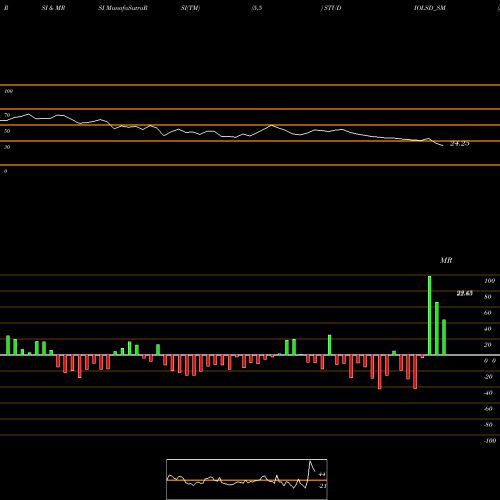Click the MR axis label 80
Image resolution: width=500 pixels, height=500 pixels.
(488, 297)
